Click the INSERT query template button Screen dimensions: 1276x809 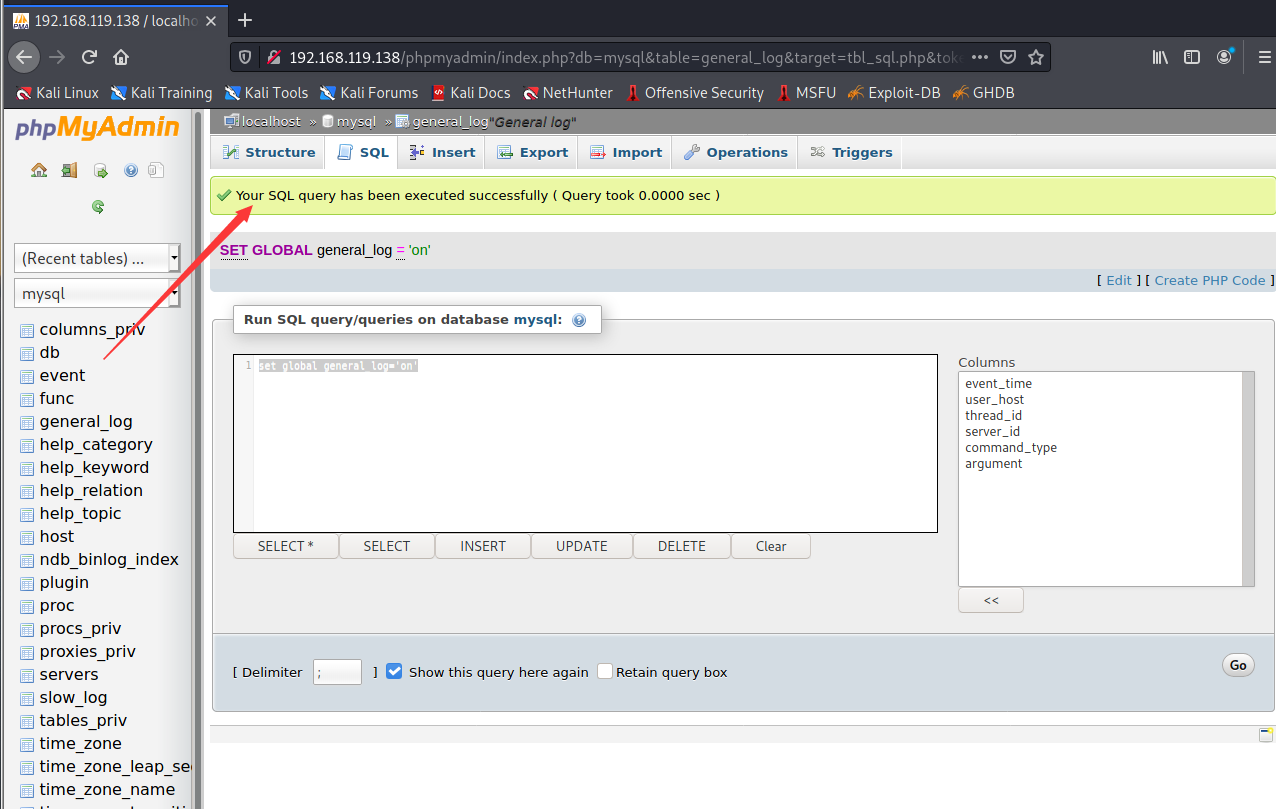point(483,546)
